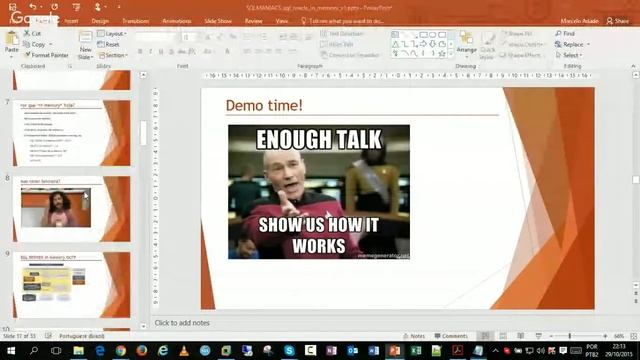Open the Section dropdown
This screenshot has height=360, width=640.
pos(113,55)
